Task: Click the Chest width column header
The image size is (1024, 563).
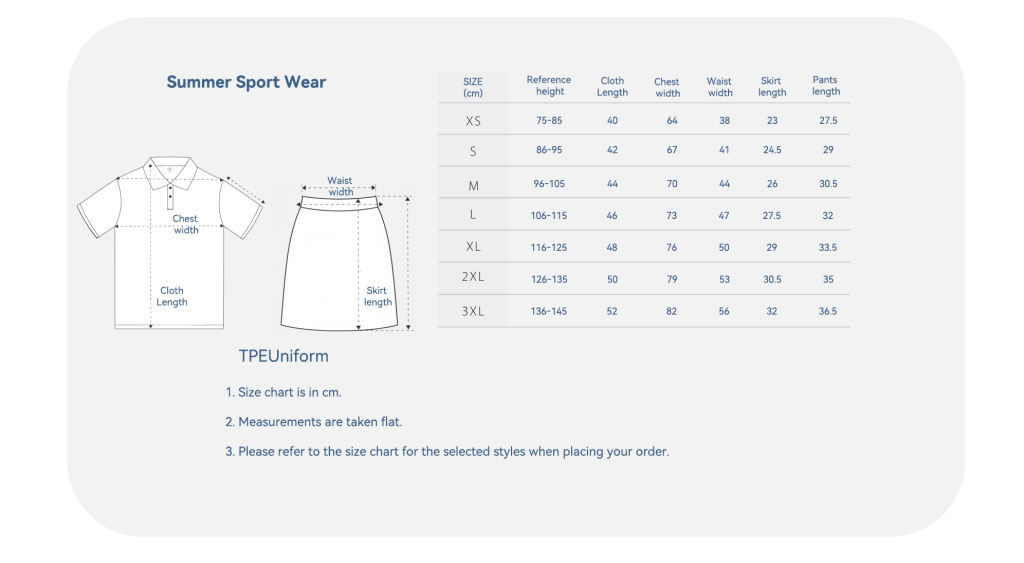Action: [667, 88]
